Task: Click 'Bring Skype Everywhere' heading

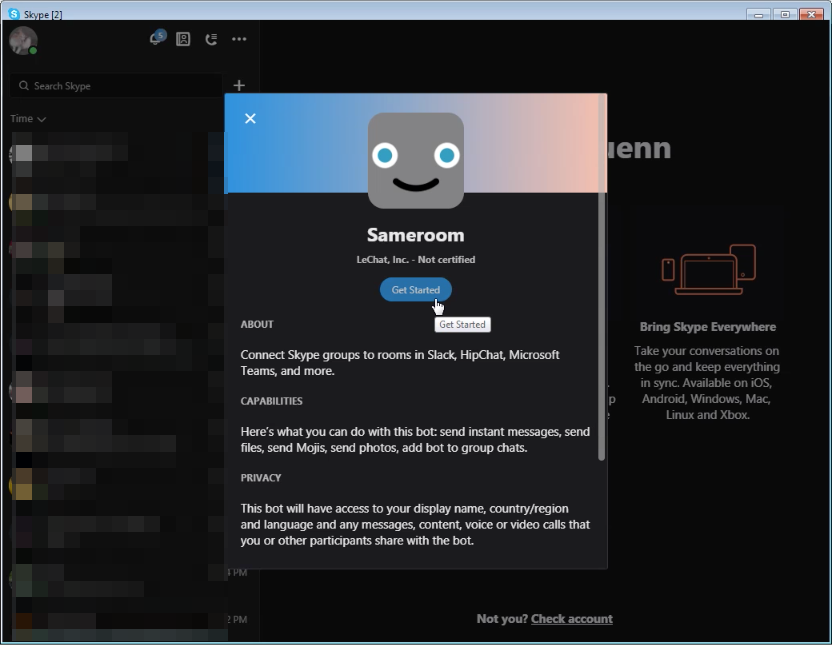Action: 707,327
